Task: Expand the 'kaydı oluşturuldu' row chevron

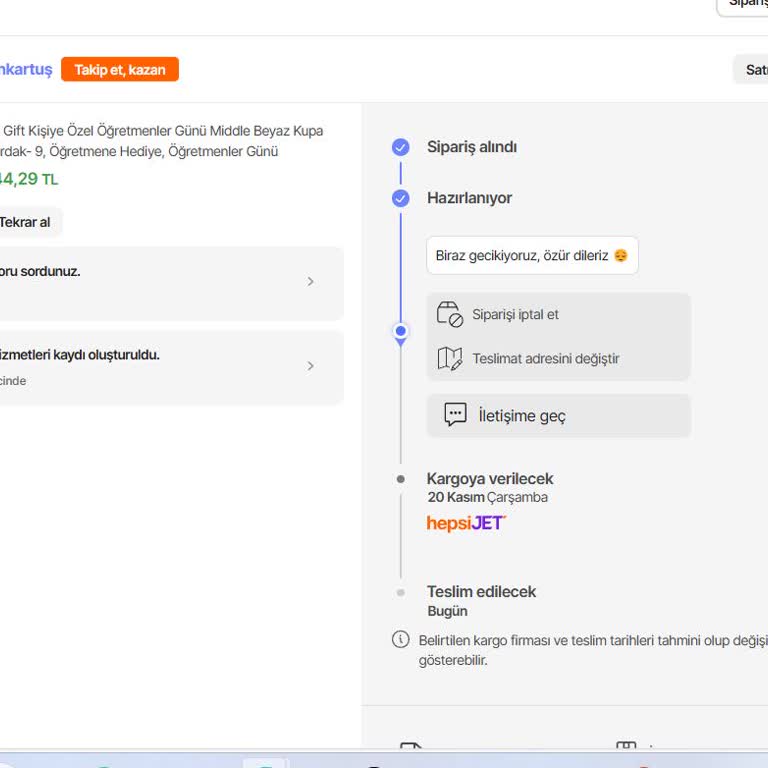Action: pyautogui.click(x=311, y=366)
